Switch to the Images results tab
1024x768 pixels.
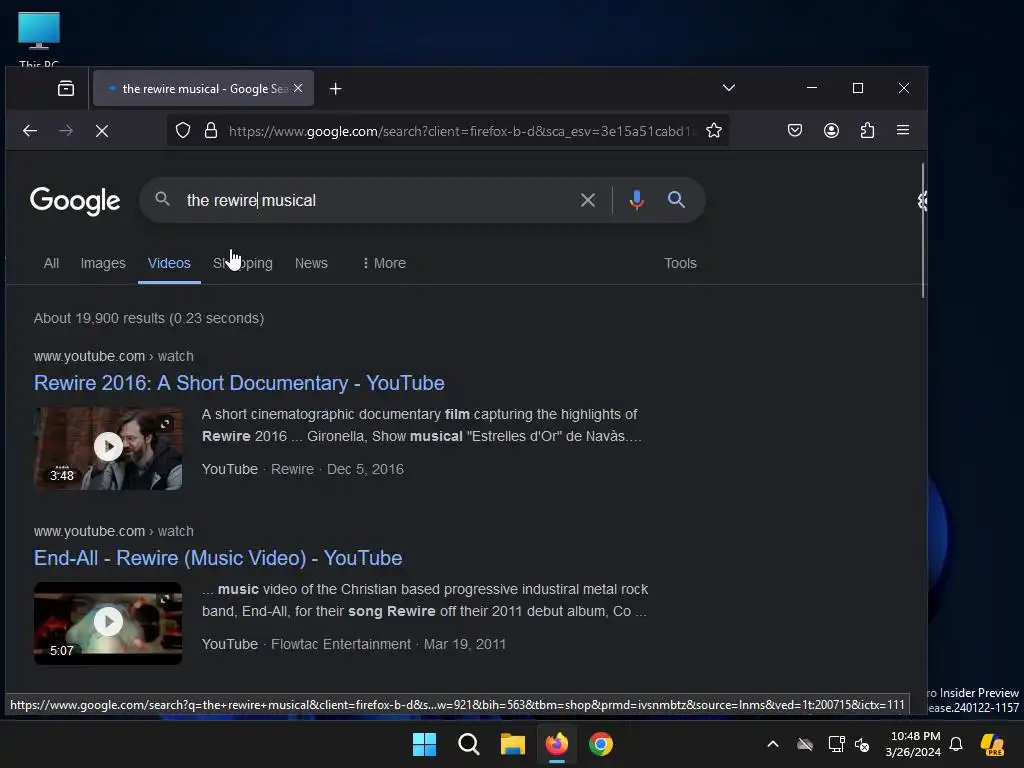point(103,263)
